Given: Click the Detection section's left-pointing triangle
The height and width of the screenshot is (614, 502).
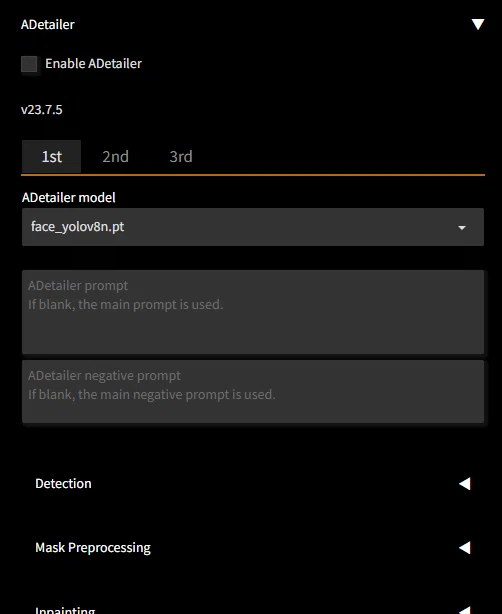Looking at the screenshot, I should 465,484.
